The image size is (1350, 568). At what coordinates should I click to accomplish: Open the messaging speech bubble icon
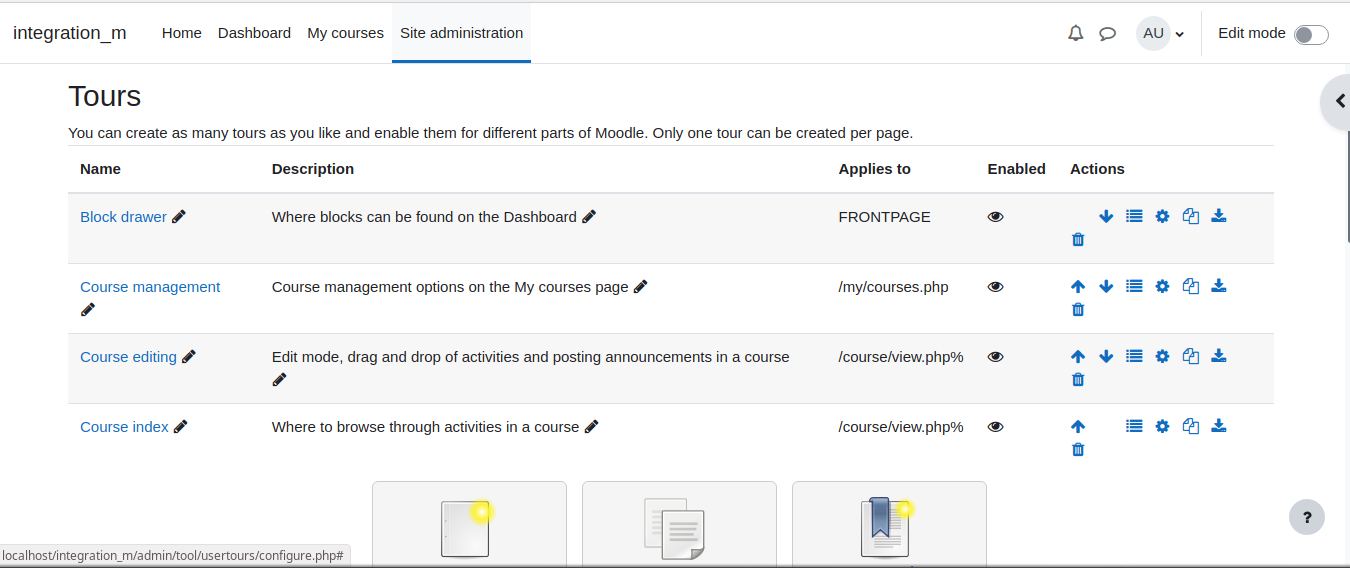click(1107, 33)
